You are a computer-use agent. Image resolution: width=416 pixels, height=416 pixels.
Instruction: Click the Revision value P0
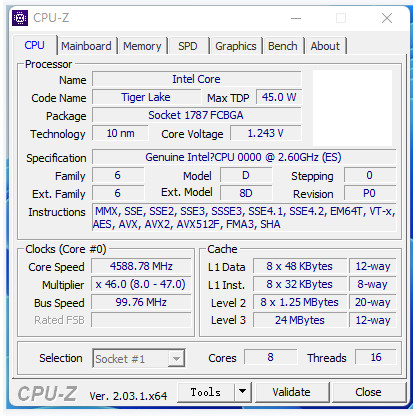[370, 193]
